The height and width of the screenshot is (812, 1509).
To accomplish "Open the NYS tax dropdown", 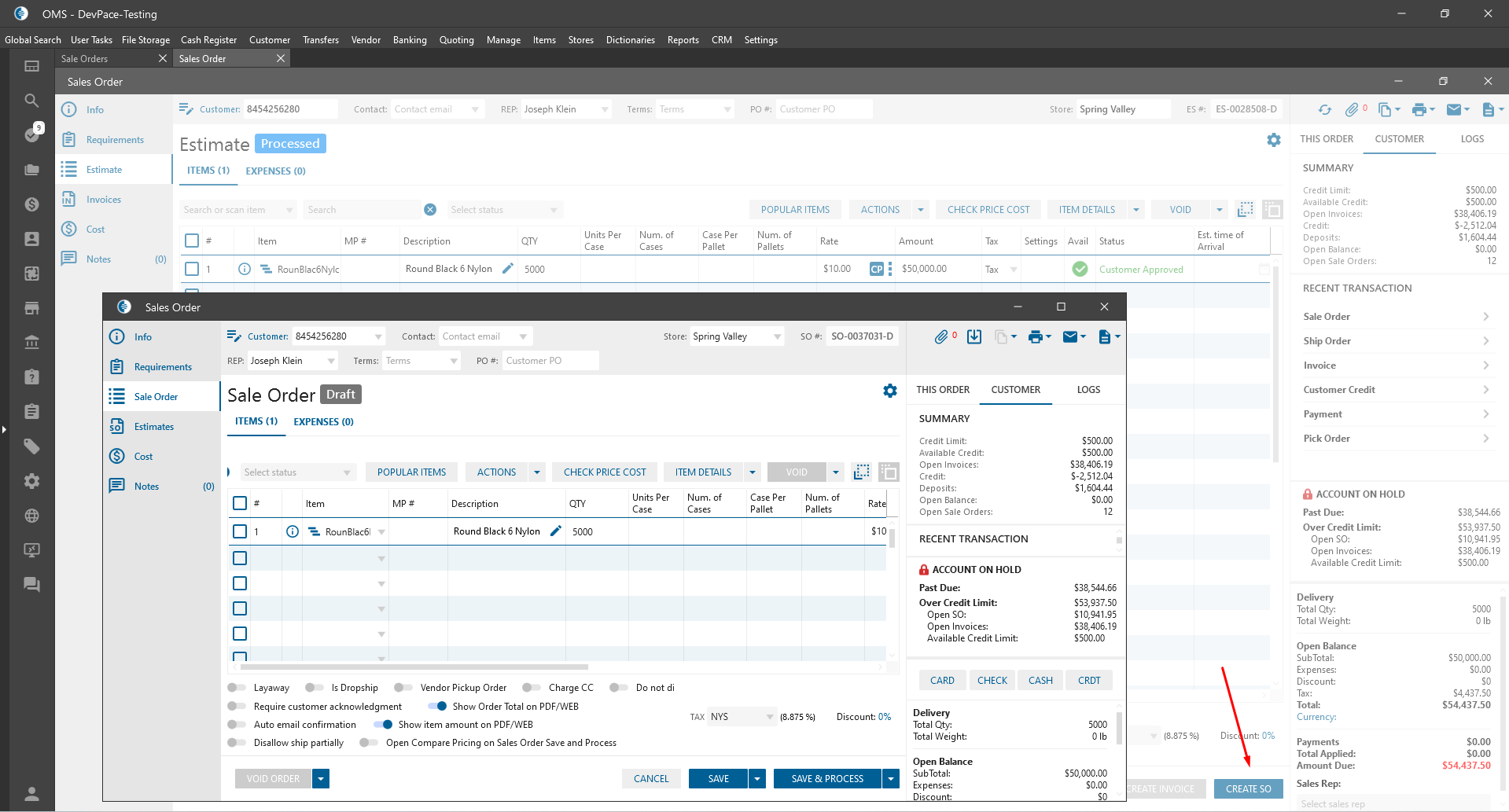I will [769, 717].
